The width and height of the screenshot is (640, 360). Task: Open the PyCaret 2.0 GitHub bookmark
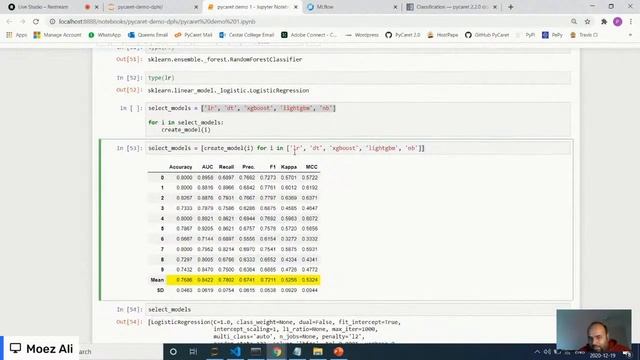coord(403,35)
